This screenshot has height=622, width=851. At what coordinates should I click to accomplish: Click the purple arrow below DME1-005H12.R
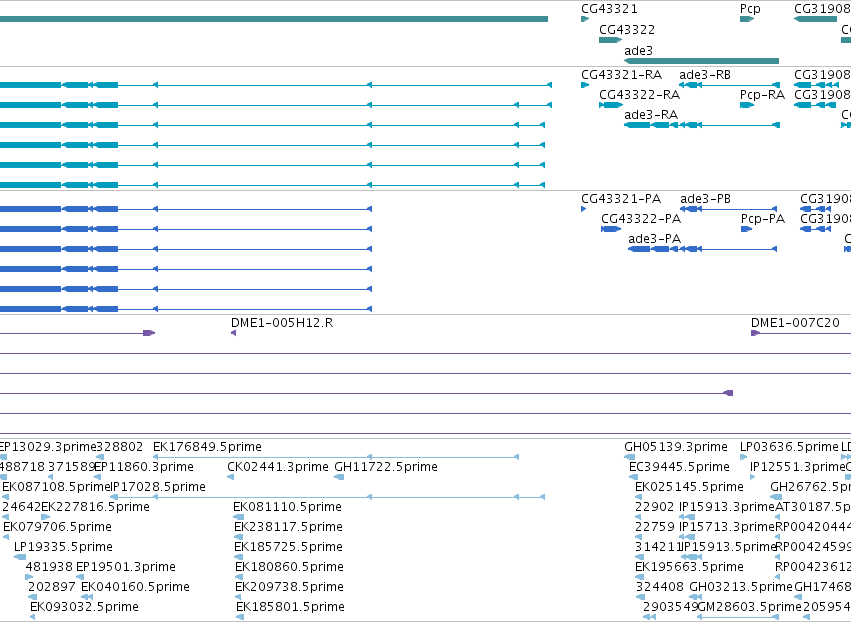233,333
